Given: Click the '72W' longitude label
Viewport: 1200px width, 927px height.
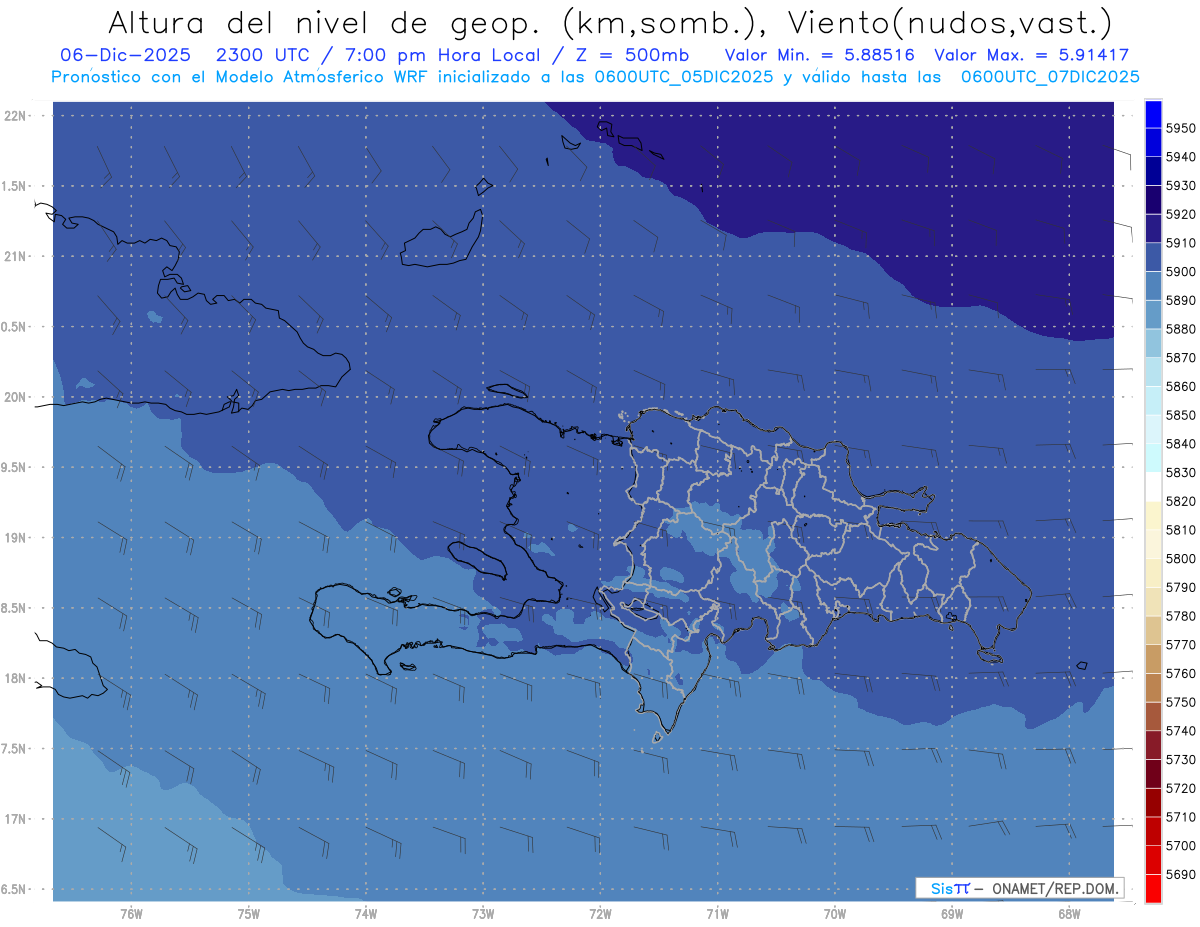Looking at the screenshot, I should [600, 914].
